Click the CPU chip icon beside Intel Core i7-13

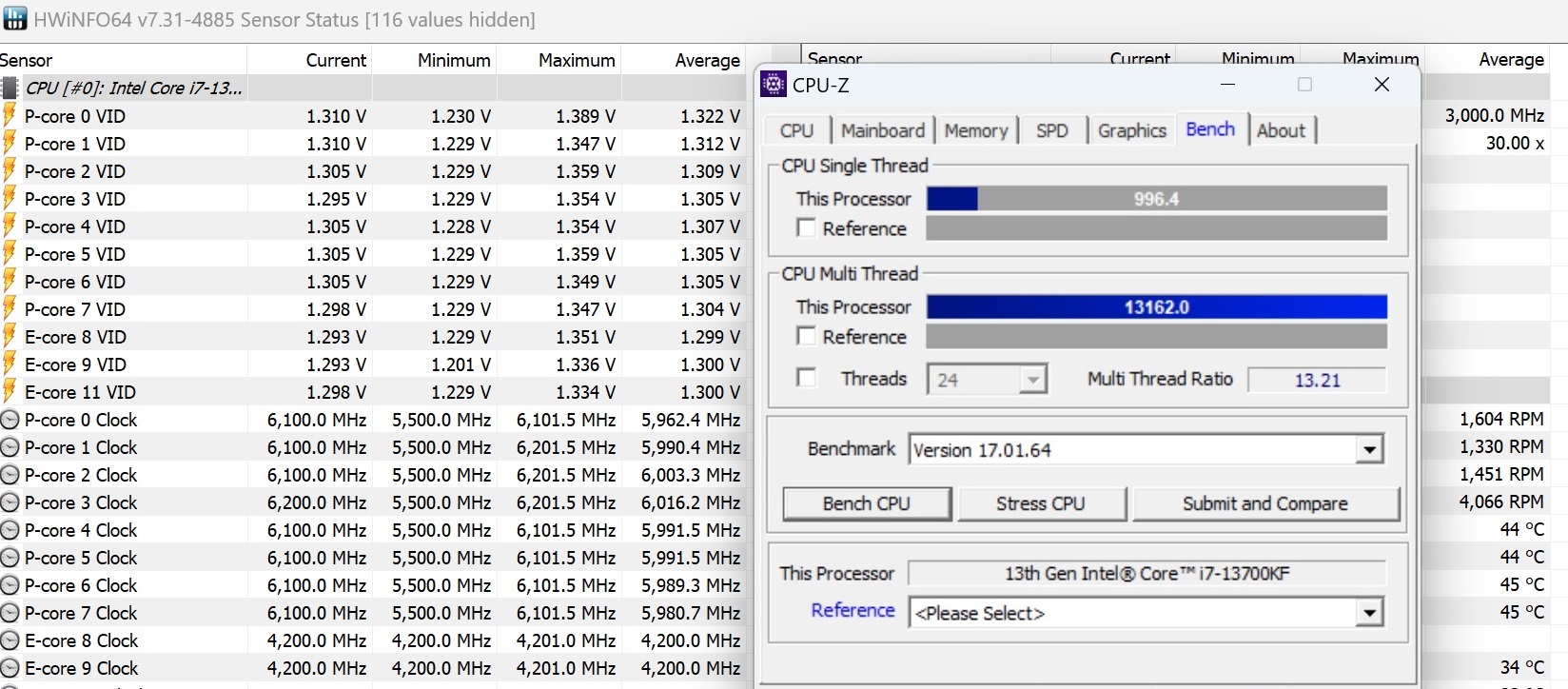[x=10, y=89]
